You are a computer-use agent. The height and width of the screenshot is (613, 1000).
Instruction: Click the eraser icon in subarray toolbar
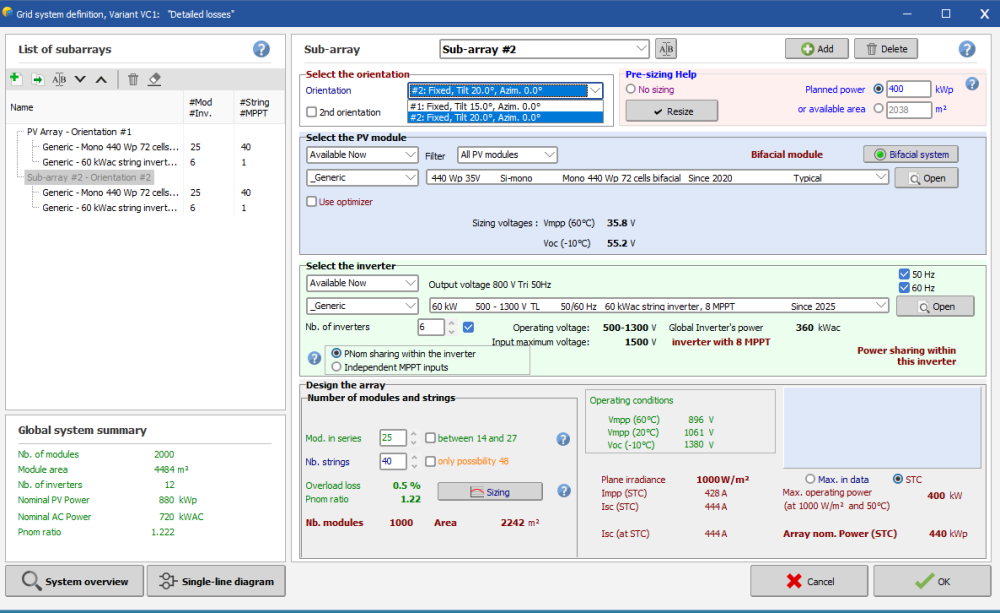(x=154, y=79)
